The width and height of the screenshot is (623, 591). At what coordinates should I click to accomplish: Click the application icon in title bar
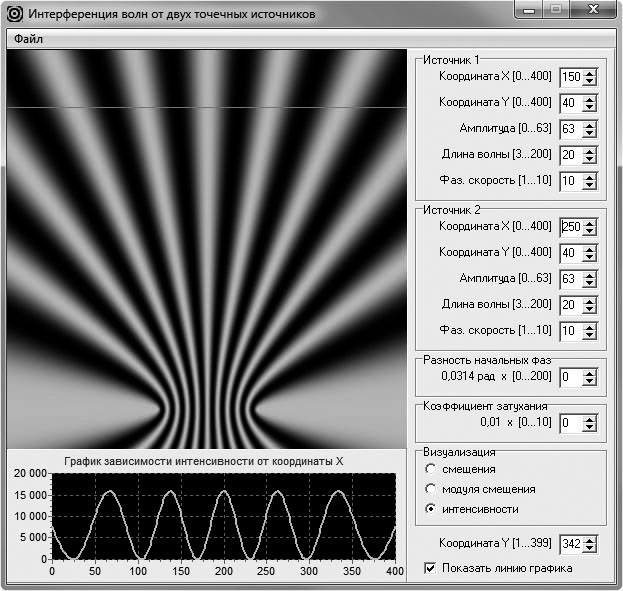[x=15, y=14]
